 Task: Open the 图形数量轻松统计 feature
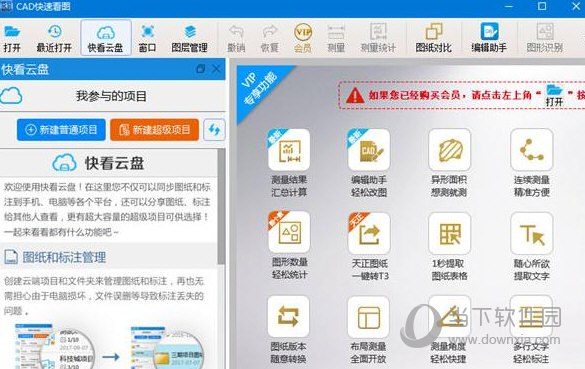(289, 233)
